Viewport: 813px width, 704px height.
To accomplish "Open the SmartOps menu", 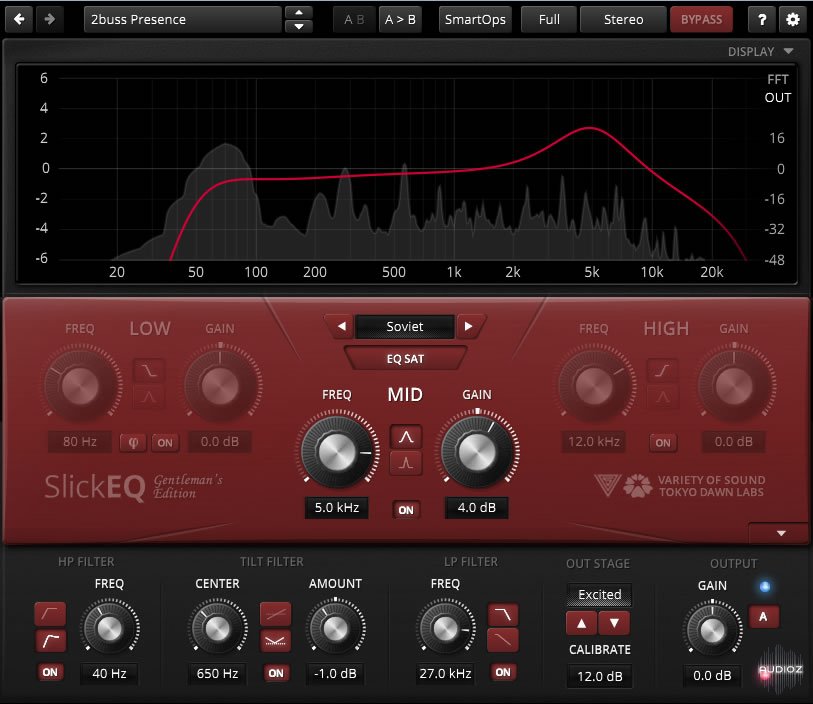I will coord(475,20).
